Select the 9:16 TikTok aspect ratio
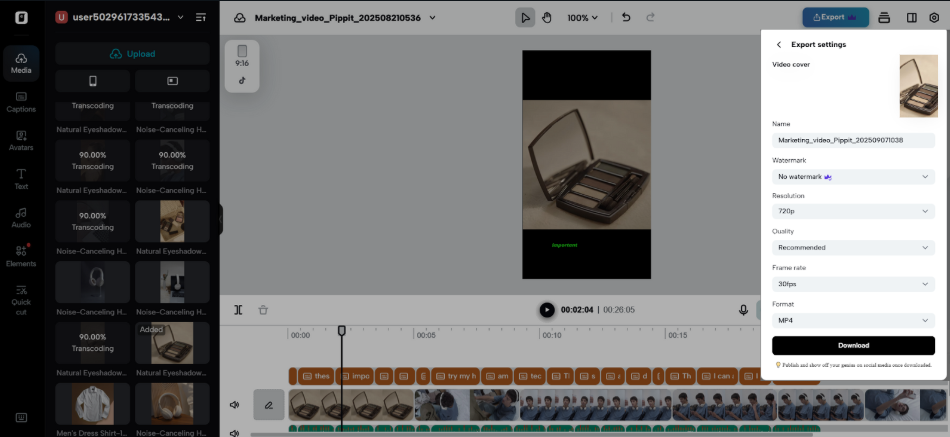This screenshot has width=950, height=437. pyautogui.click(x=242, y=66)
